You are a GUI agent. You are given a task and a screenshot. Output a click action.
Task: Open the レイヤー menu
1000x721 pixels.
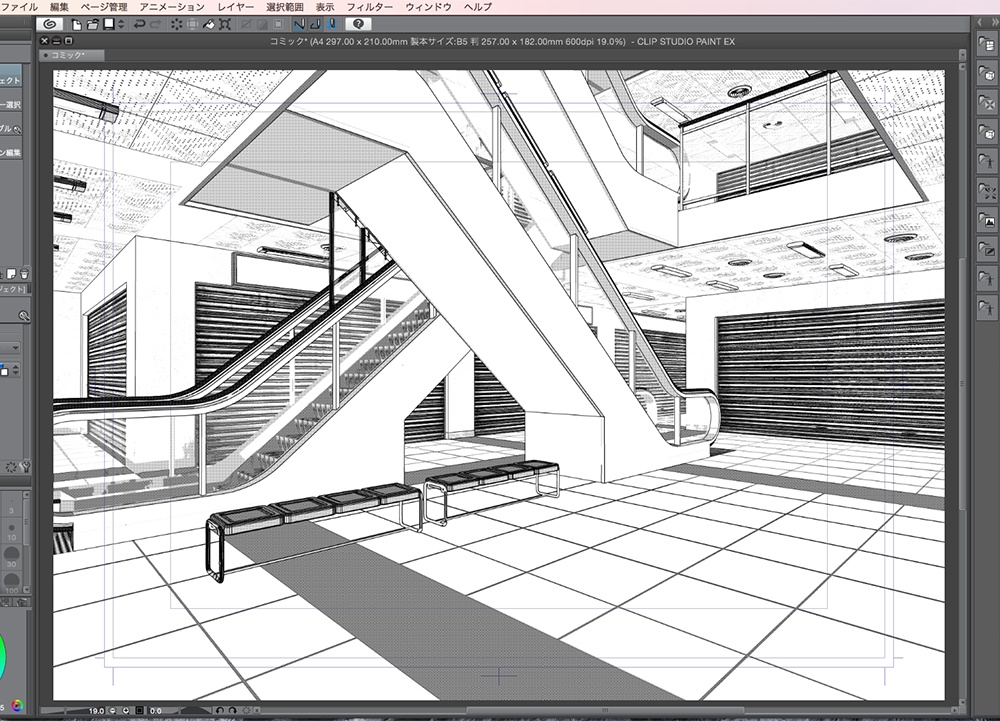coord(236,7)
